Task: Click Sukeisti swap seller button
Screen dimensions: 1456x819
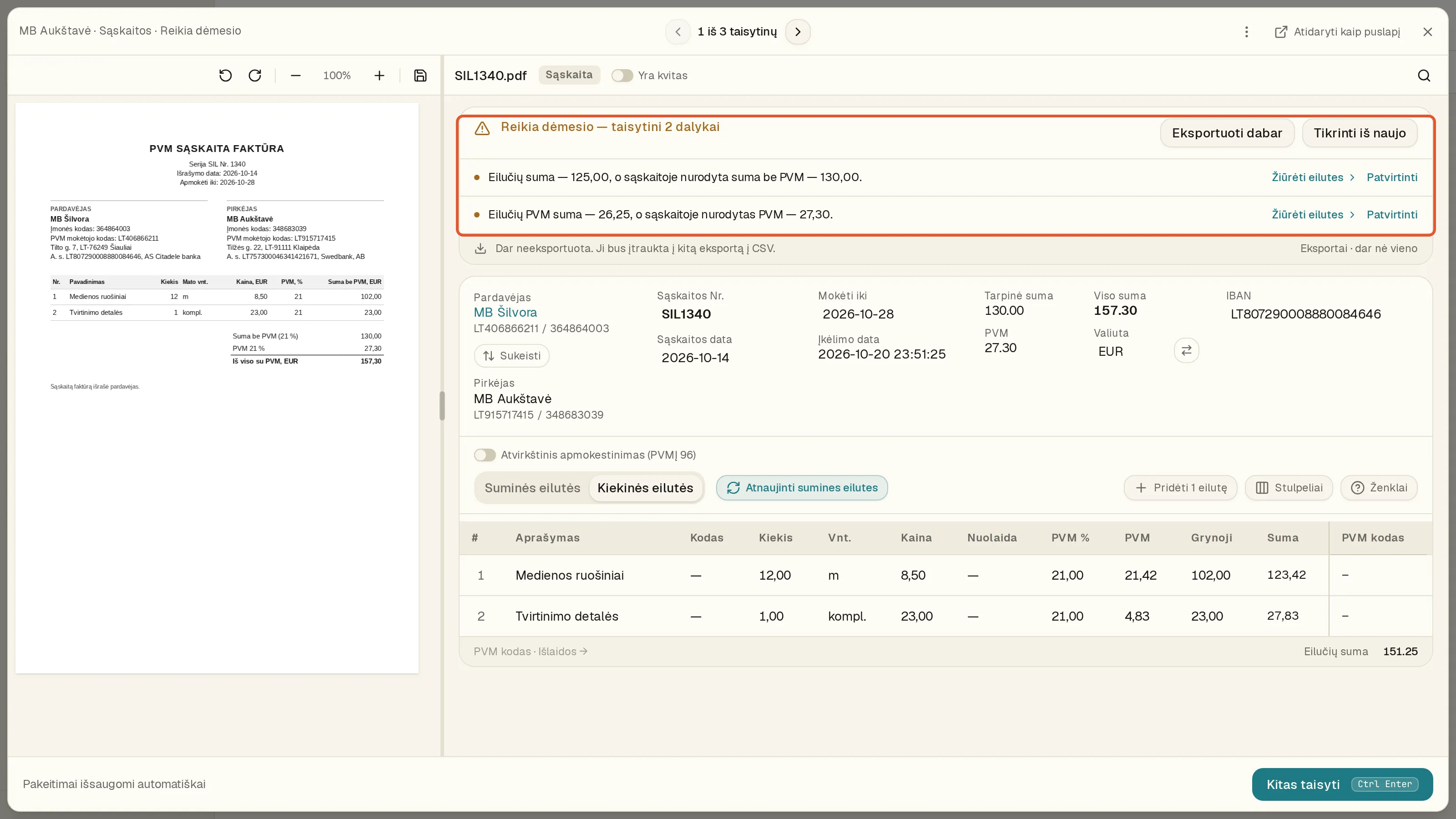Action: (511, 355)
